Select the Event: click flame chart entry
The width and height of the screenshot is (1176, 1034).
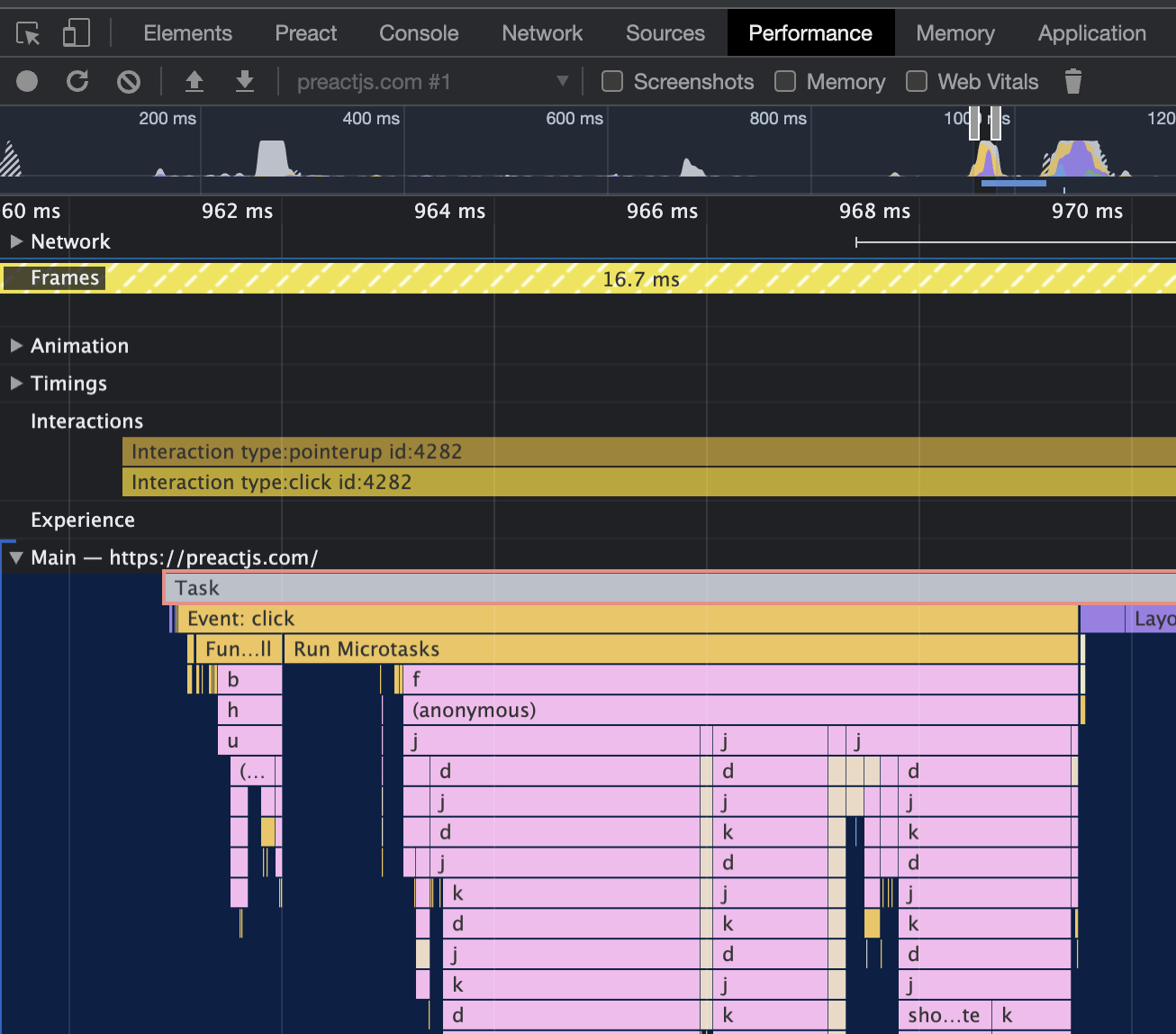point(540,619)
